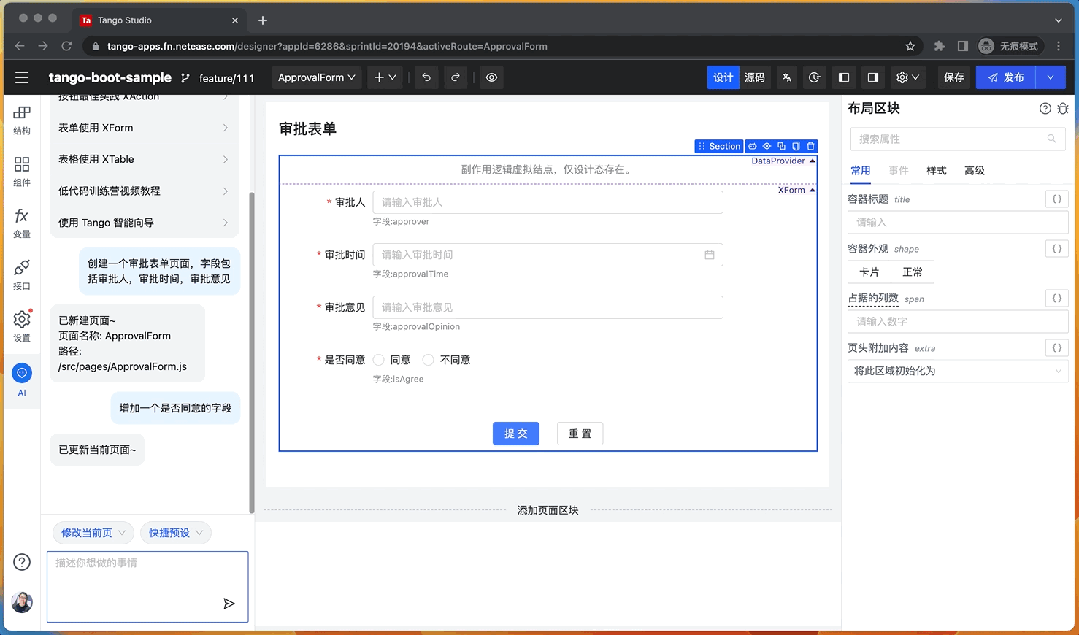Click the 保存 save button
Screen dimensions: 1079x635
click(x=954, y=78)
